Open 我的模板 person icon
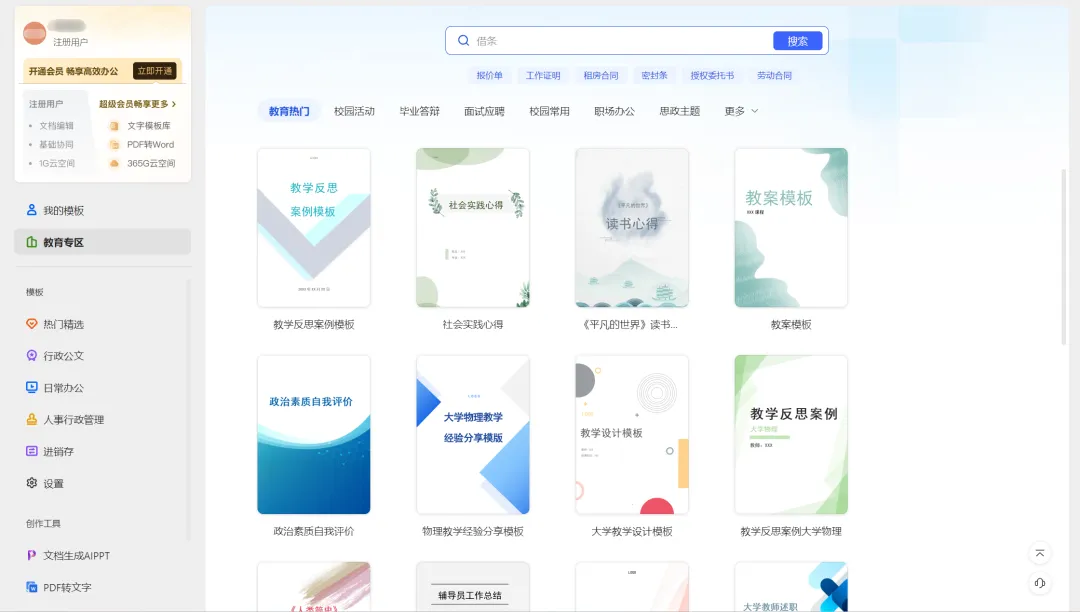This screenshot has width=1080, height=612. (32, 210)
